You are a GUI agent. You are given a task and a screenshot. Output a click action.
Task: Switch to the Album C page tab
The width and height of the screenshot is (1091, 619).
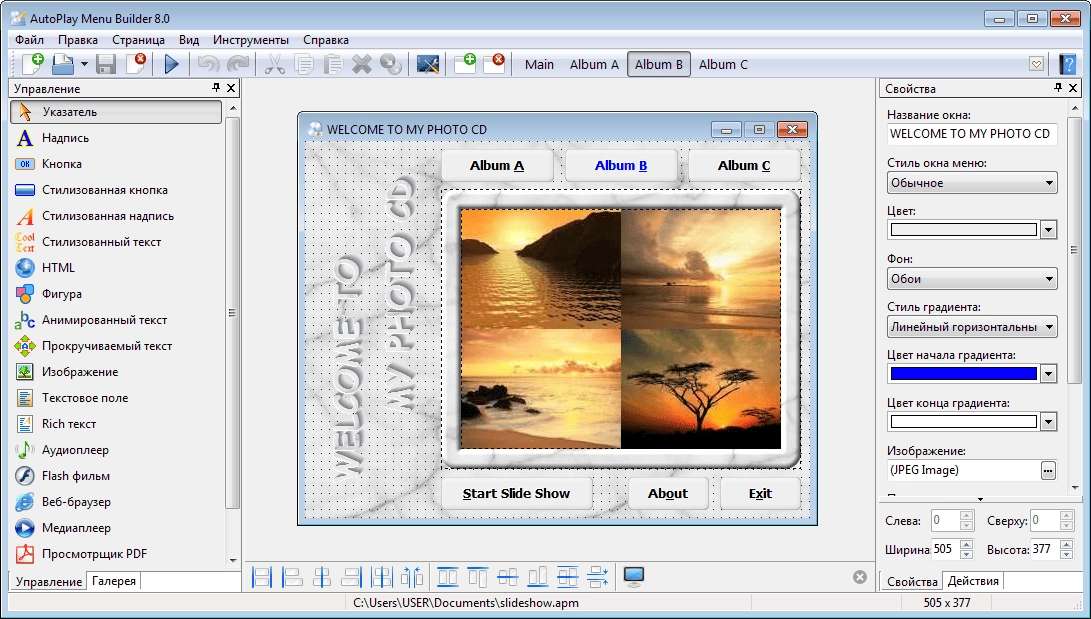pos(723,65)
